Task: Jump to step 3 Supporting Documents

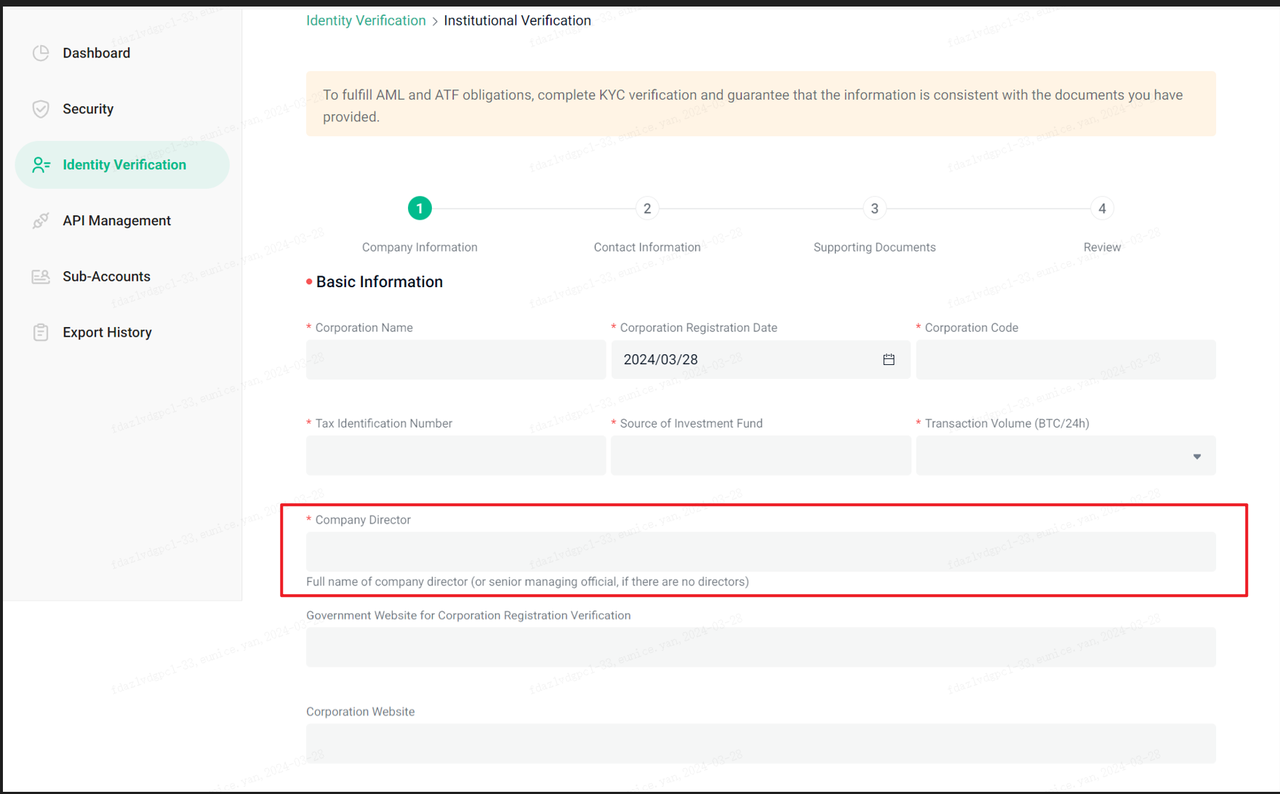Action: tap(874, 208)
